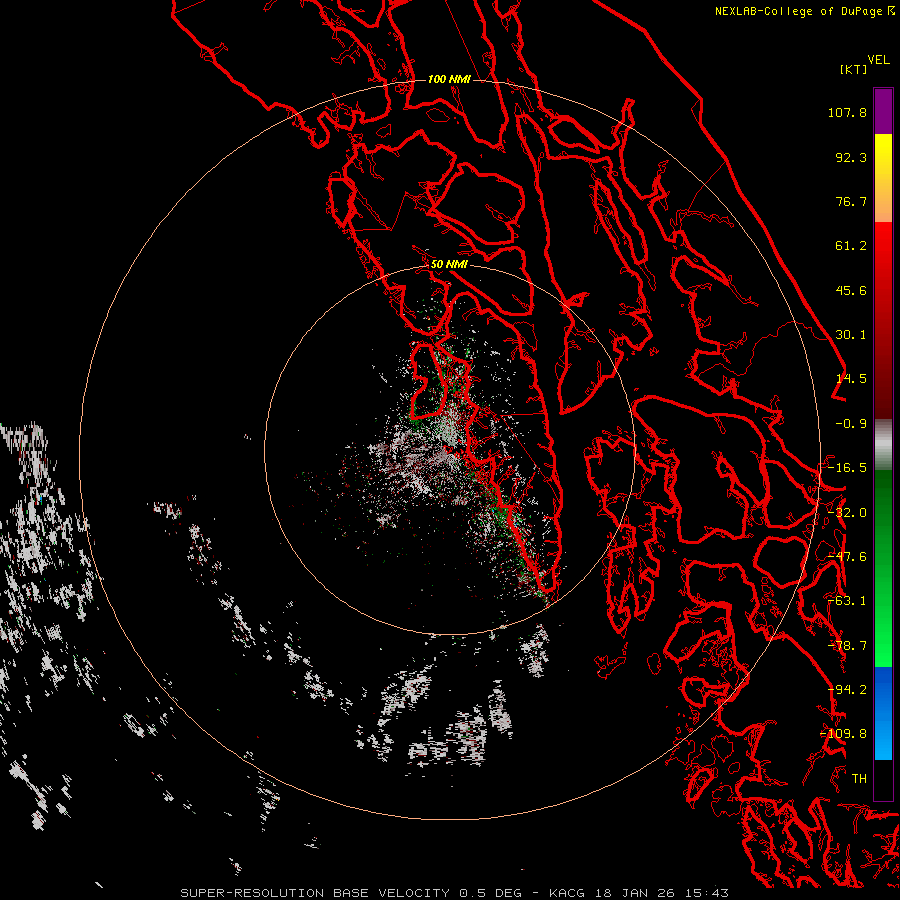Select the -109.8 scale value
900x900 pixels.
(x=843, y=734)
